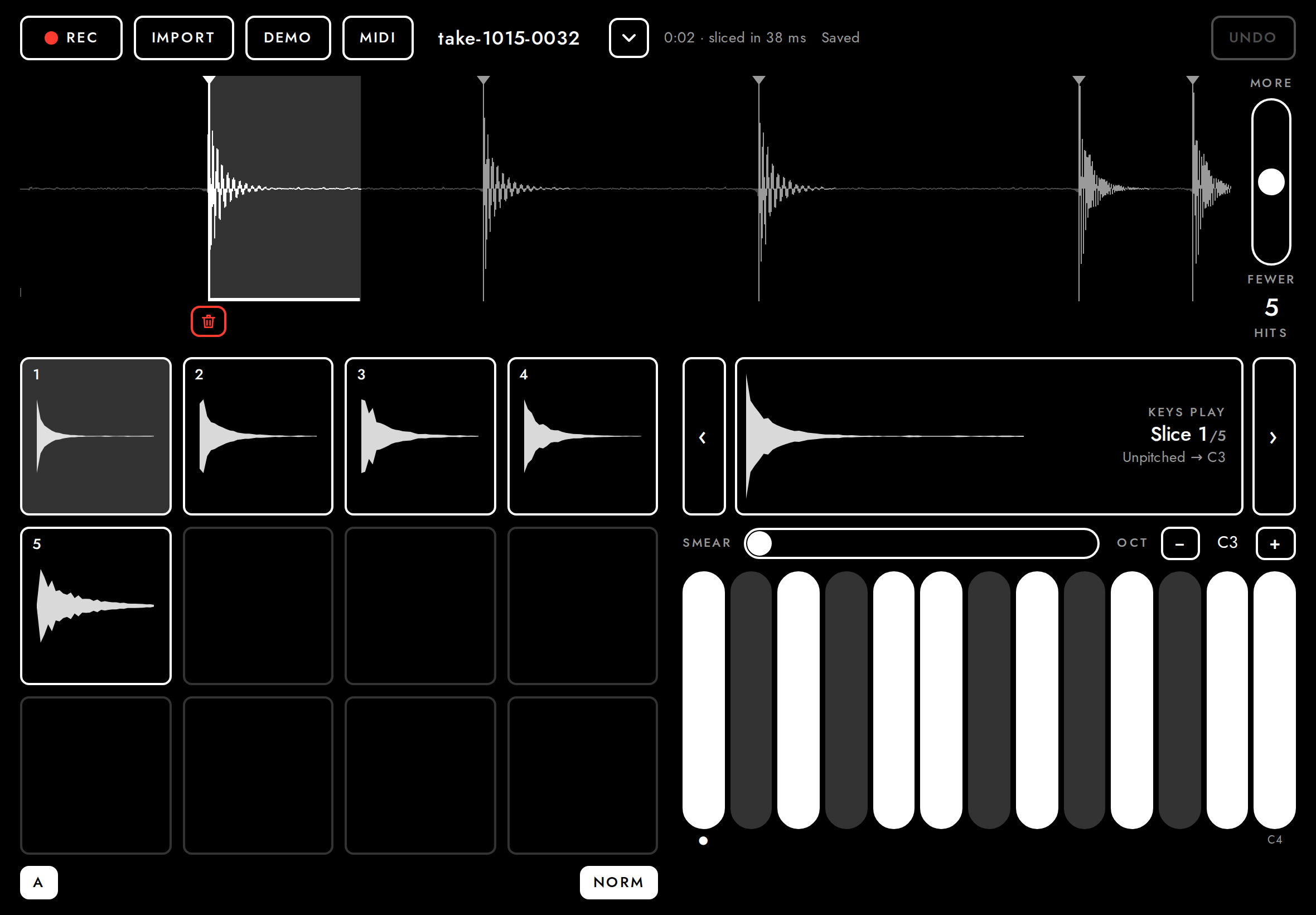1316x915 pixels.
Task: Delete selected slice with trash icon
Action: 208,321
